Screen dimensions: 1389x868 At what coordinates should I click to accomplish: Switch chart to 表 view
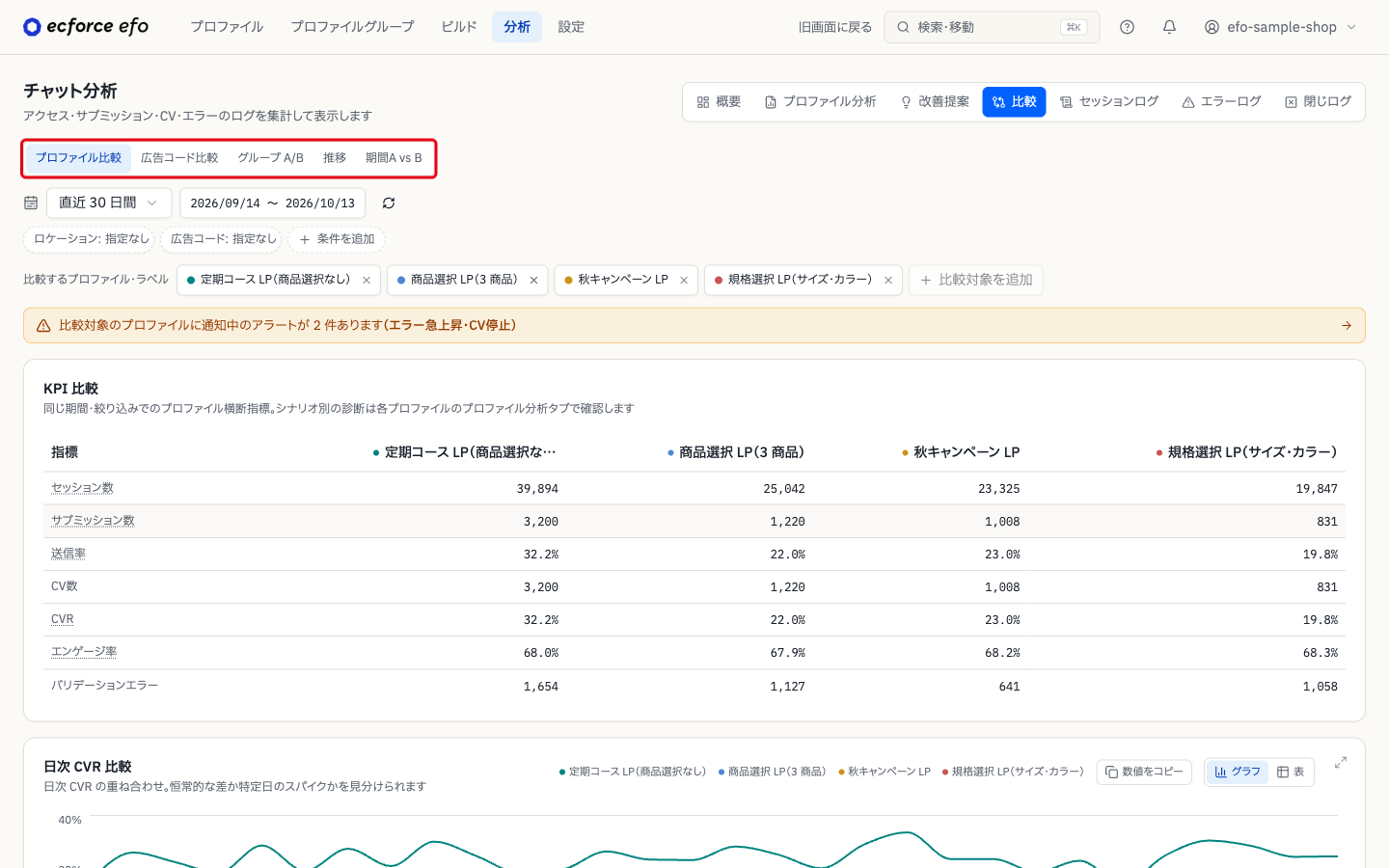(1291, 773)
